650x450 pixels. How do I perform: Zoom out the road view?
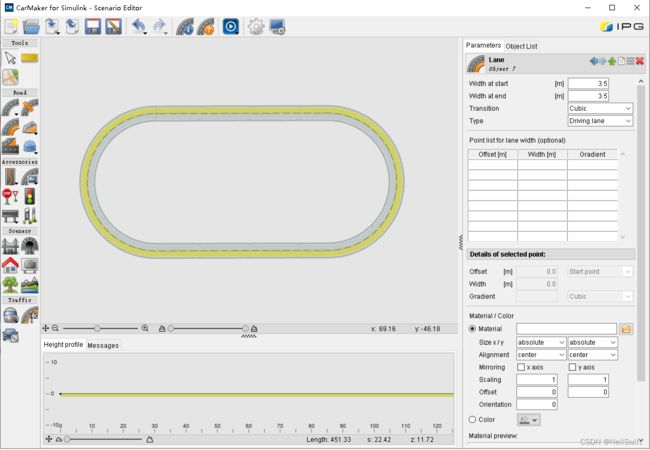click(55, 328)
